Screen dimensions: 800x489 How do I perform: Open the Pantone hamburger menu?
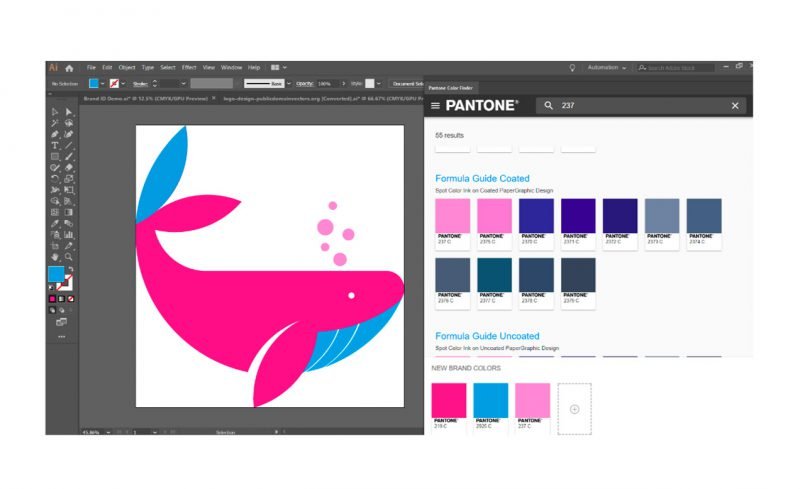tap(435, 106)
